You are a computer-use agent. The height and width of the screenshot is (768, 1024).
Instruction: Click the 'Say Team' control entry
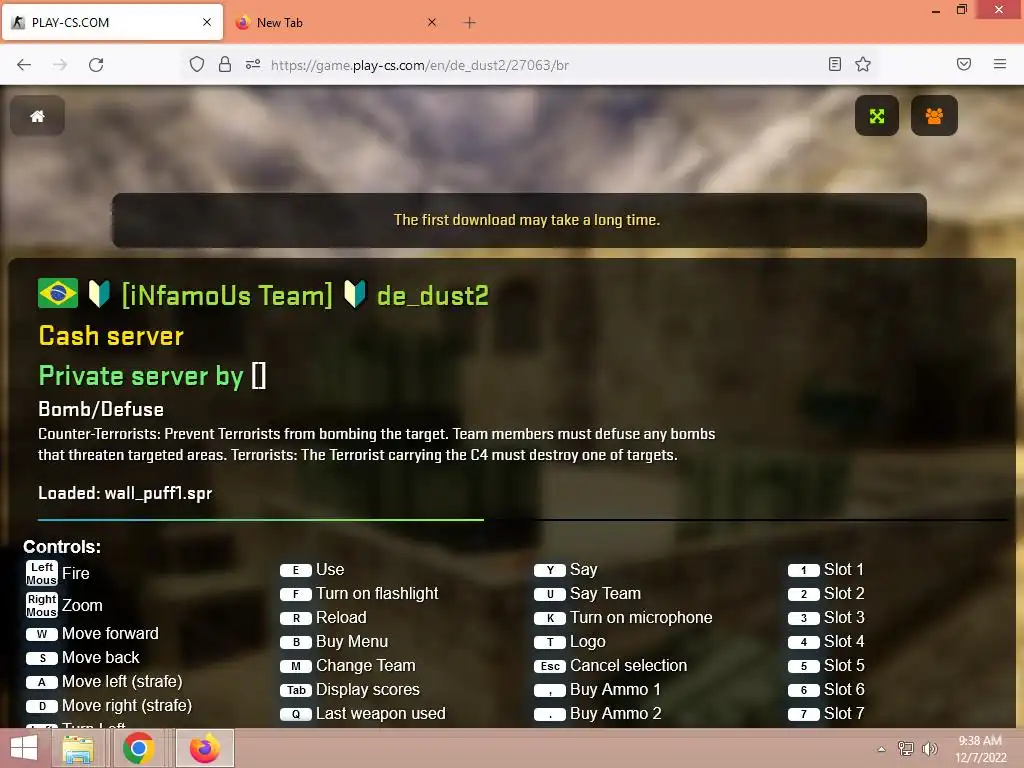click(588, 594)
